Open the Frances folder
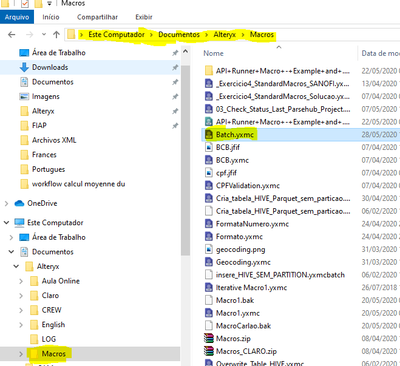Screen dimensions: 400x366 44,155
